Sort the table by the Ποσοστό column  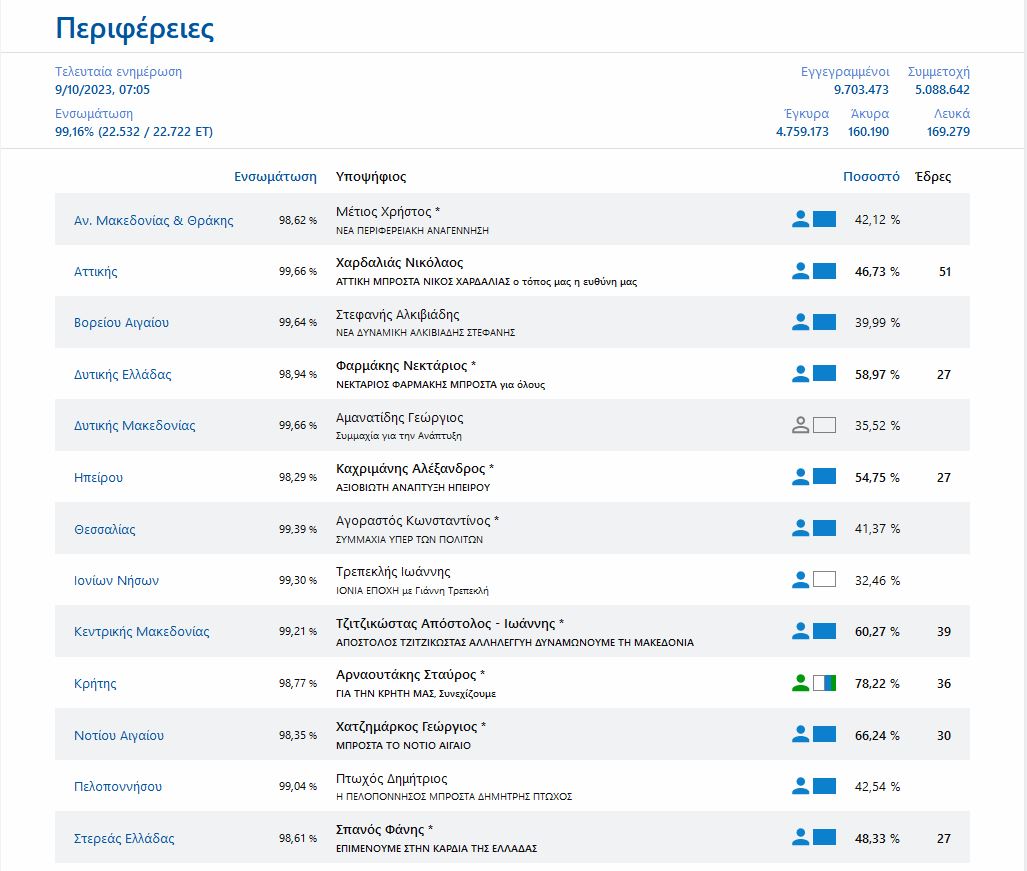(871, 177)
